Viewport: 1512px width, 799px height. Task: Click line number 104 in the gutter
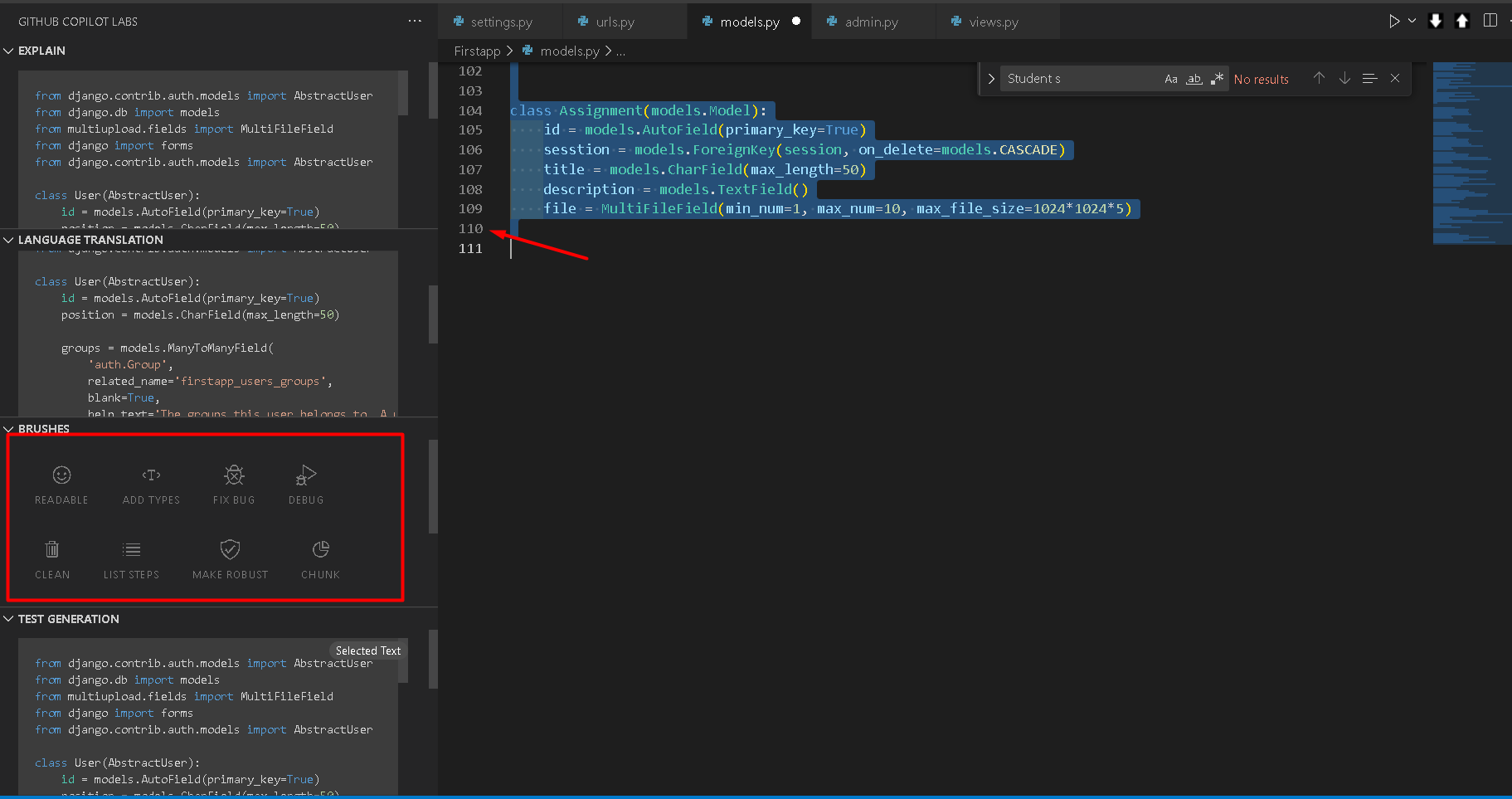pyautogui.click(x=470, y=110)
